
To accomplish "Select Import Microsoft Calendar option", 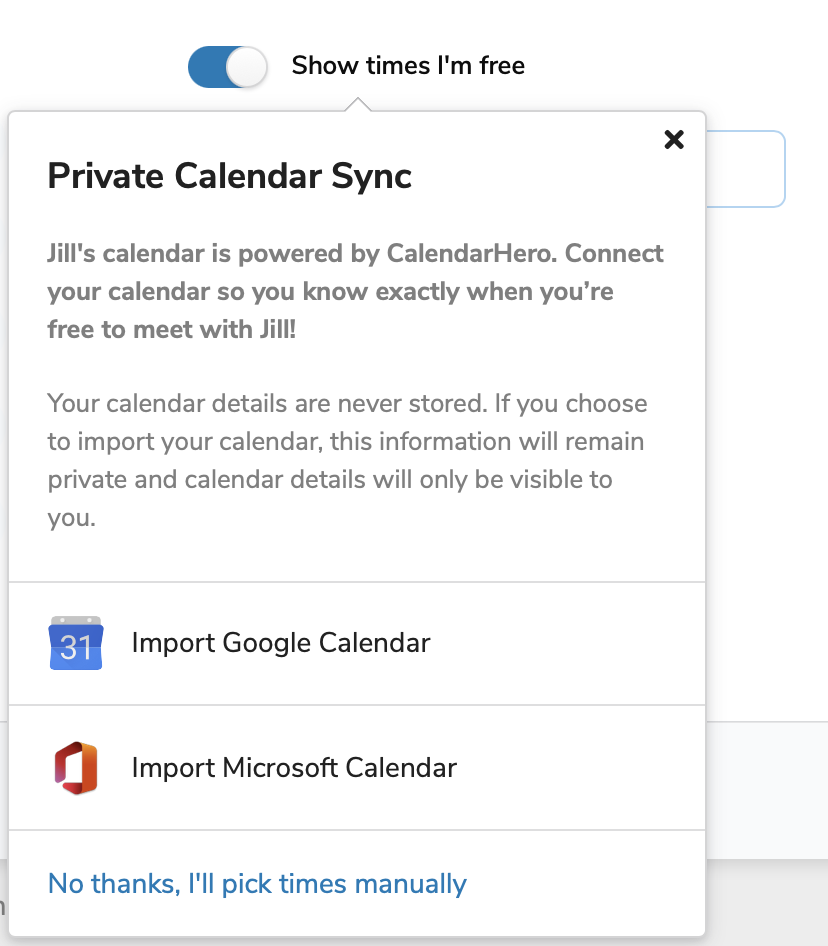I will pos(294,768).
